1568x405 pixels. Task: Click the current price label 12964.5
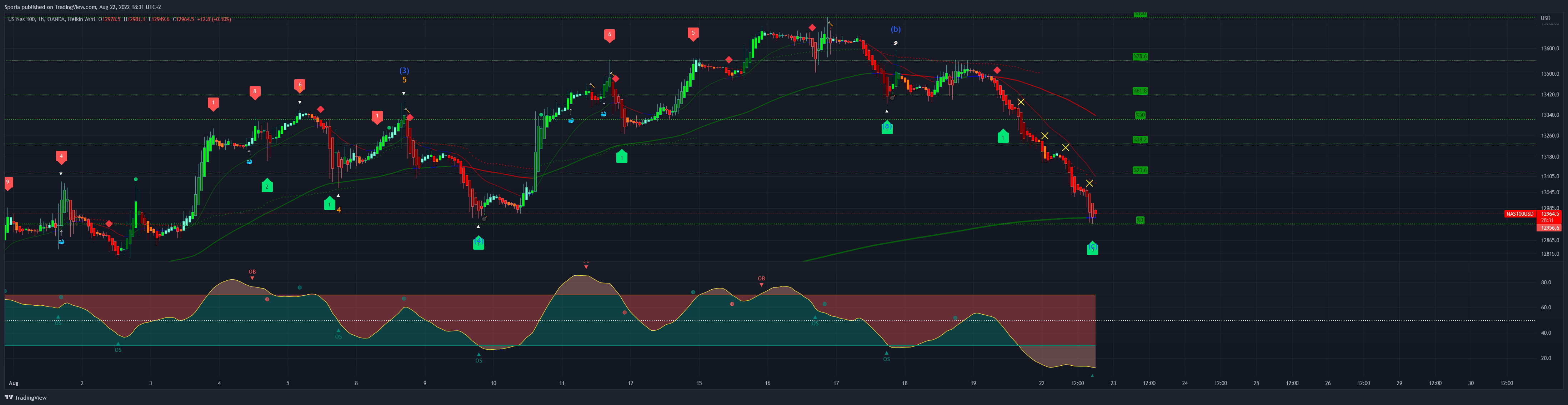[1550, 214]
